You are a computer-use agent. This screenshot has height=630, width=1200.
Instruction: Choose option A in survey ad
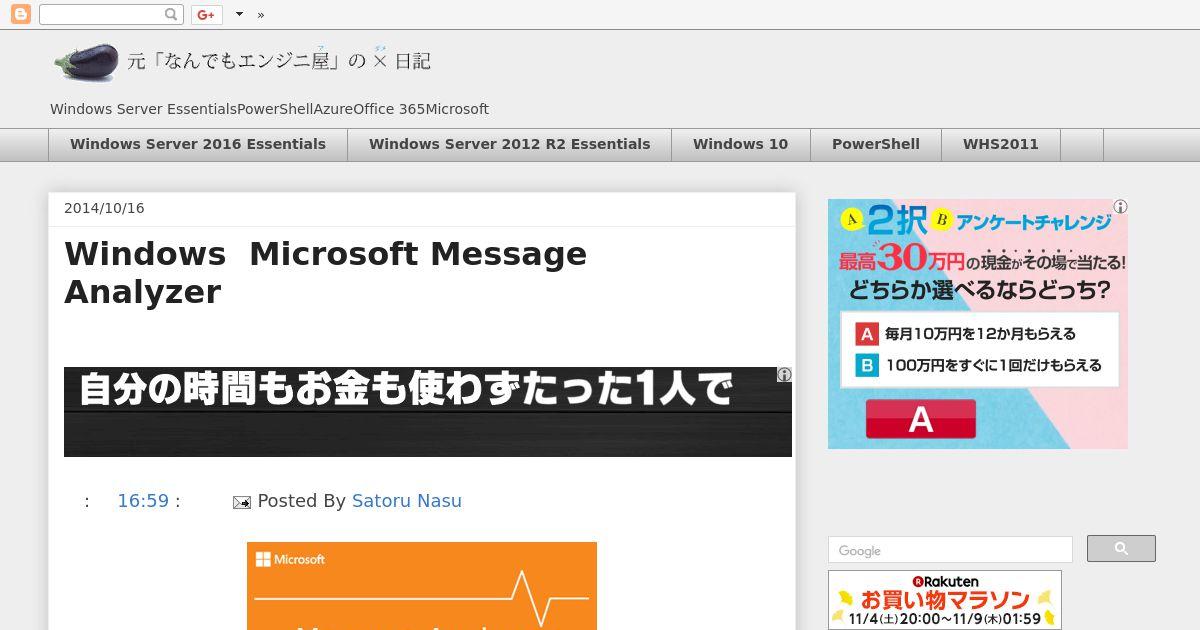[965, 334]
